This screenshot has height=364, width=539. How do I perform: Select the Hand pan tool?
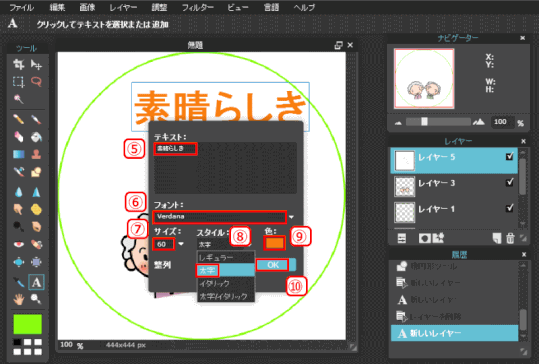(x=19, y=299)
